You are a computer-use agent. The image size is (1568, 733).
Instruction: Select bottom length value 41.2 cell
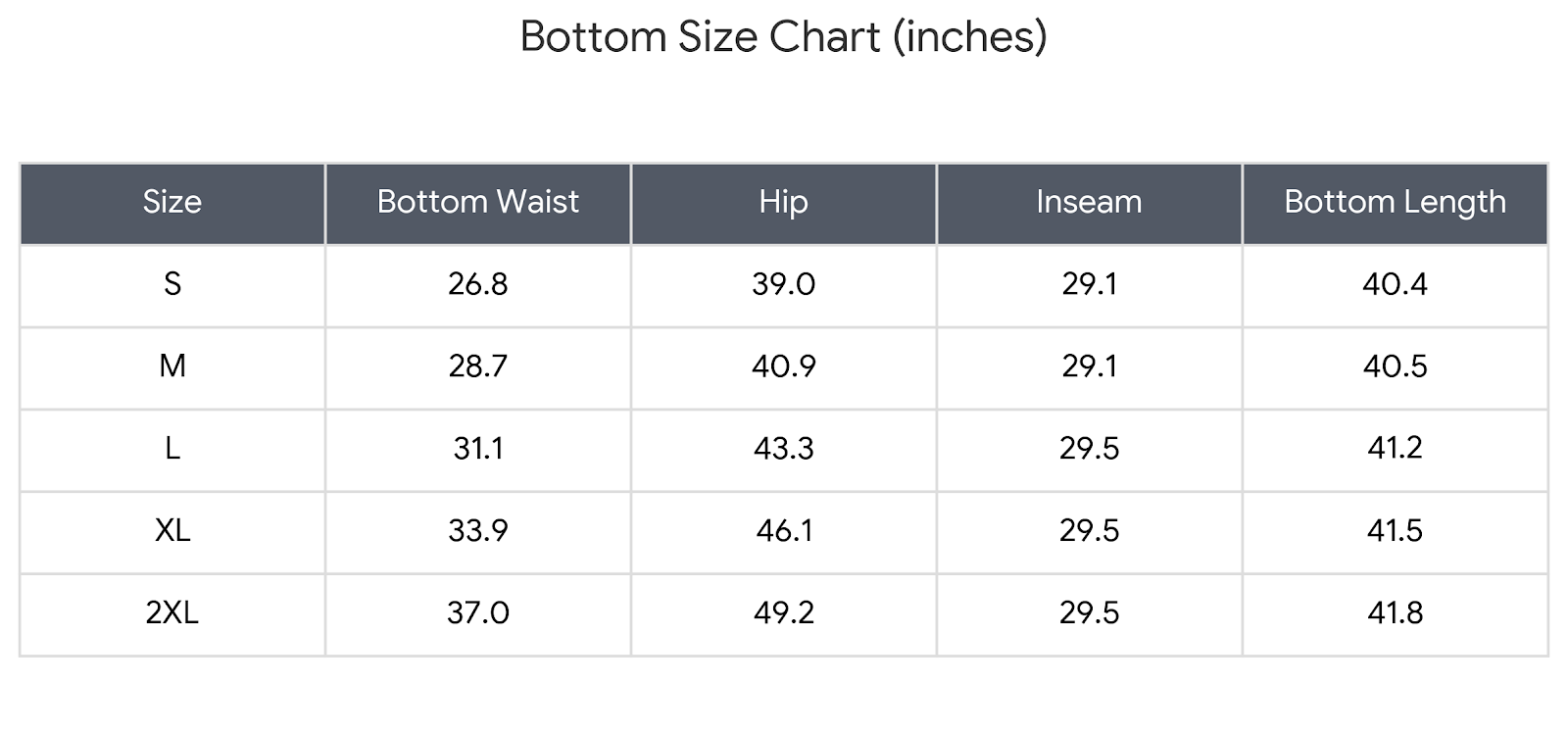(x=1395, y=449)
